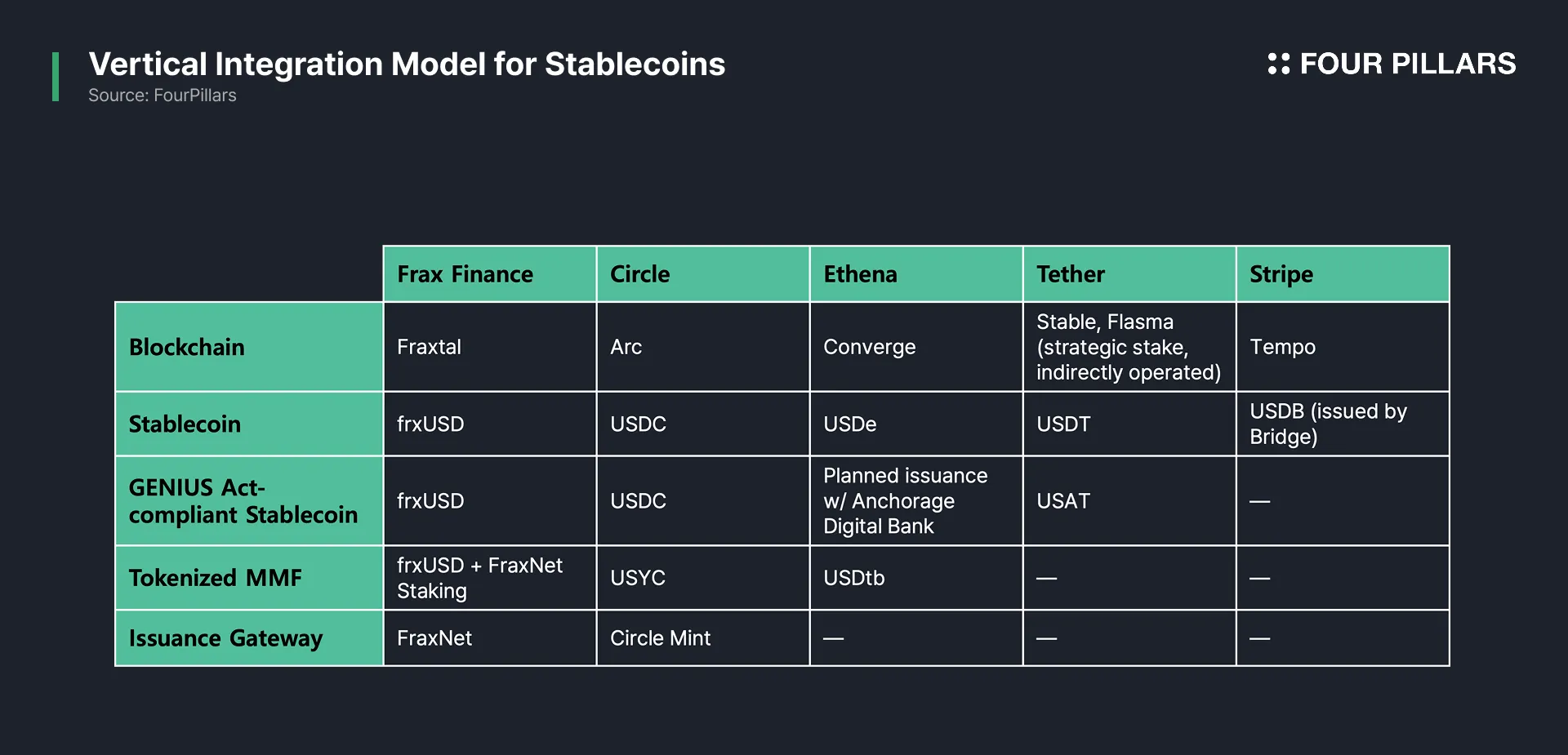Screen dimensions: 1568x755
Task: Choose the Tether column header
Action: [1070, 274]
